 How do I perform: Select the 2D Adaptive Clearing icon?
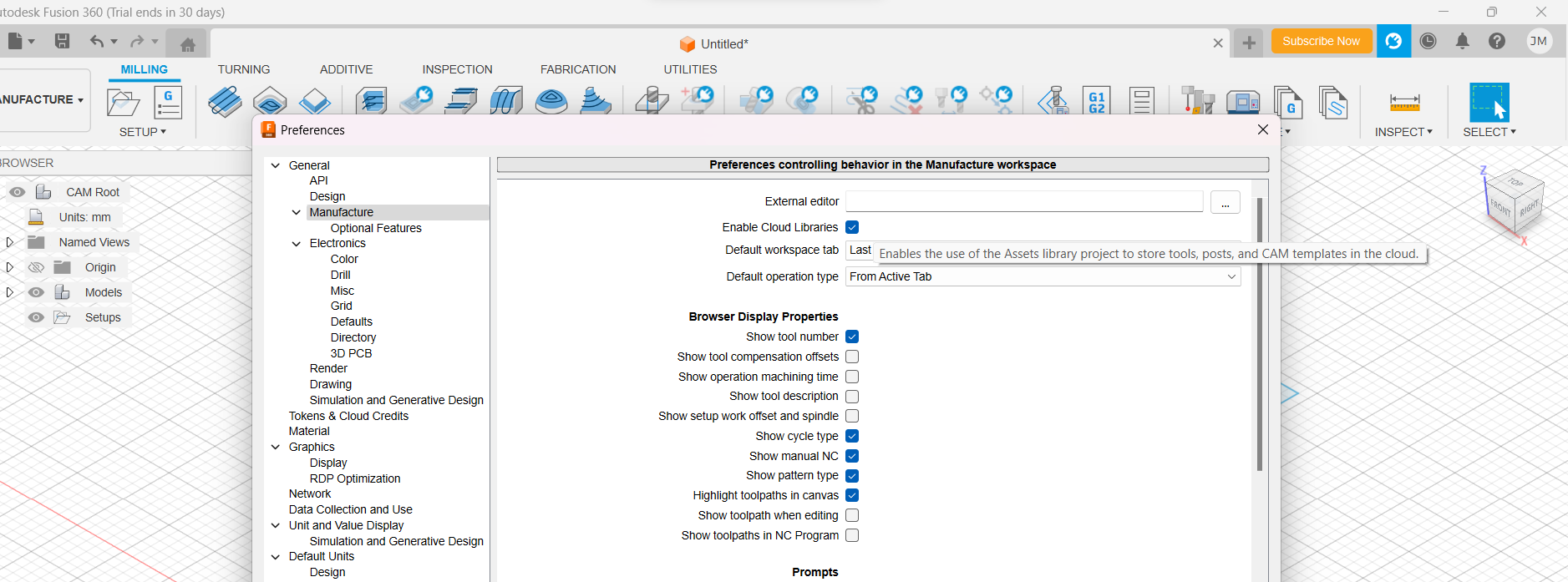click(x=225, y=101)
